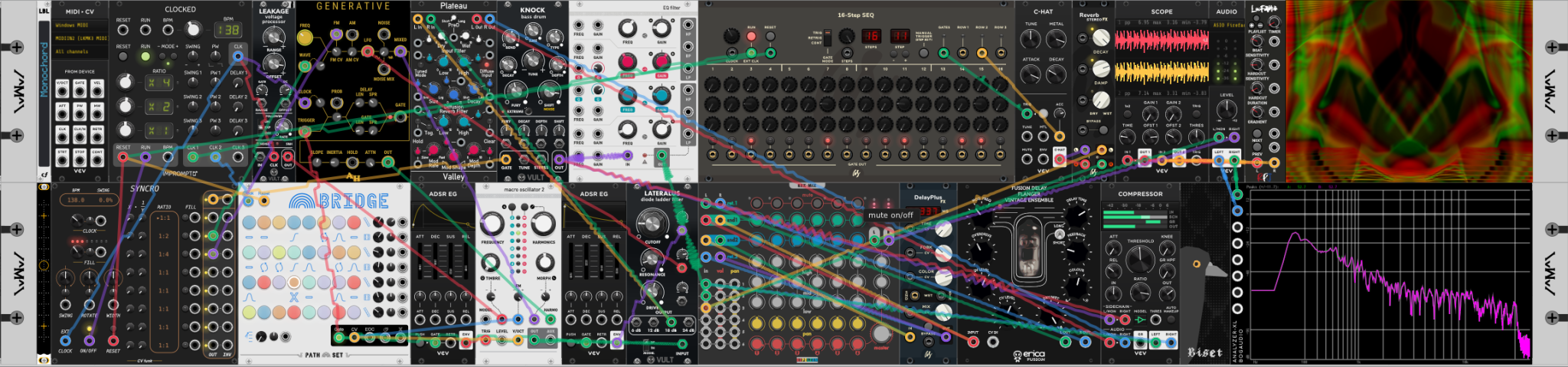
Task: Toggle the step 3 gate button on 16-Step SEQ
Action: pyautogui.click(x=751, y=142)
